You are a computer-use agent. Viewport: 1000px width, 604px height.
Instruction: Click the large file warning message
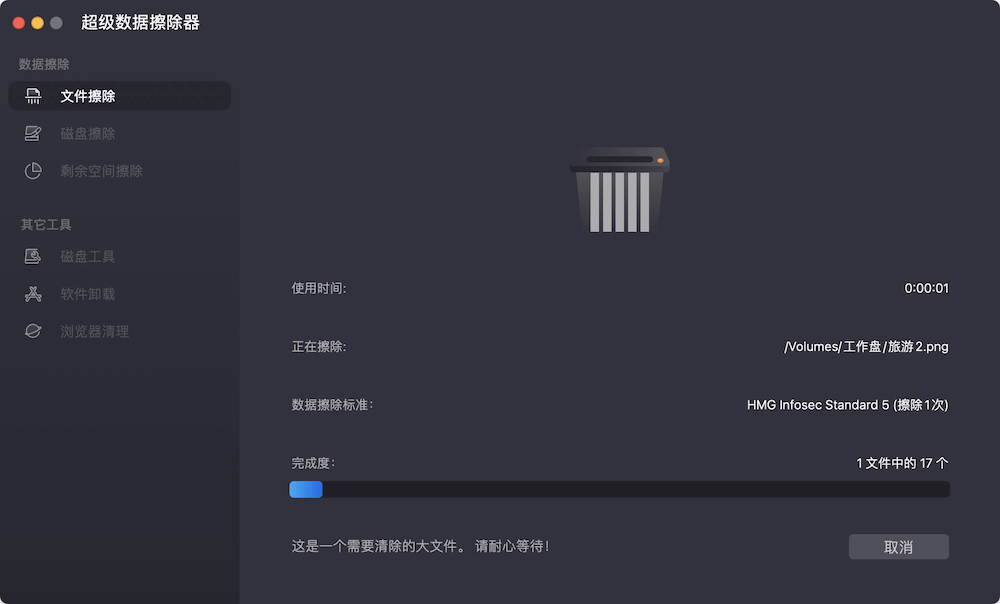pos(422,544)
